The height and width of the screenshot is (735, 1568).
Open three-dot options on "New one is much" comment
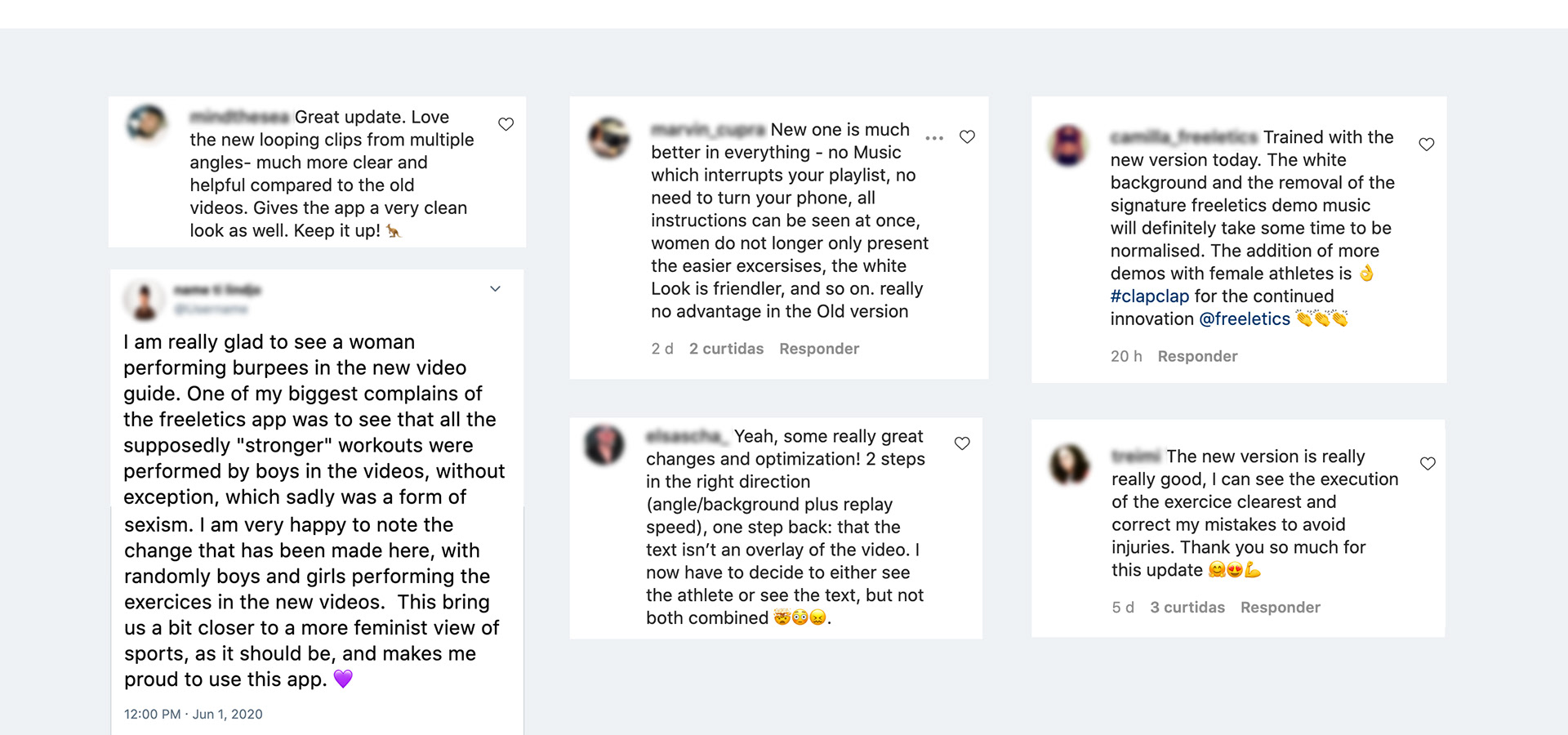[x=934, y=138]
